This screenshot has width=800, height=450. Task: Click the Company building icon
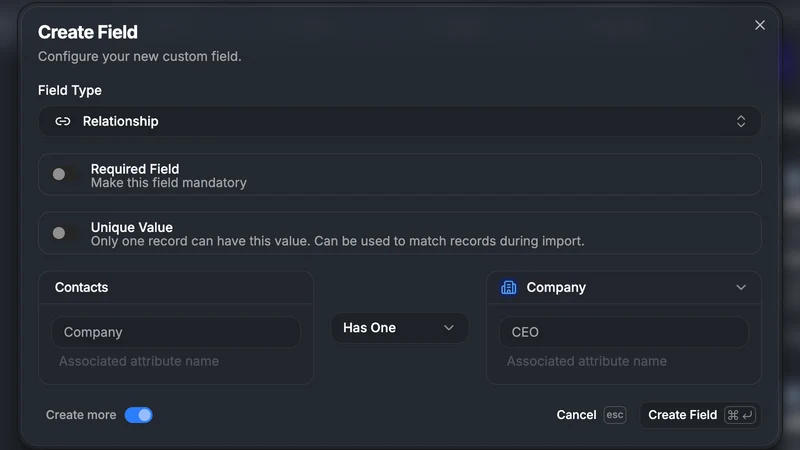(x=509, y=288)
